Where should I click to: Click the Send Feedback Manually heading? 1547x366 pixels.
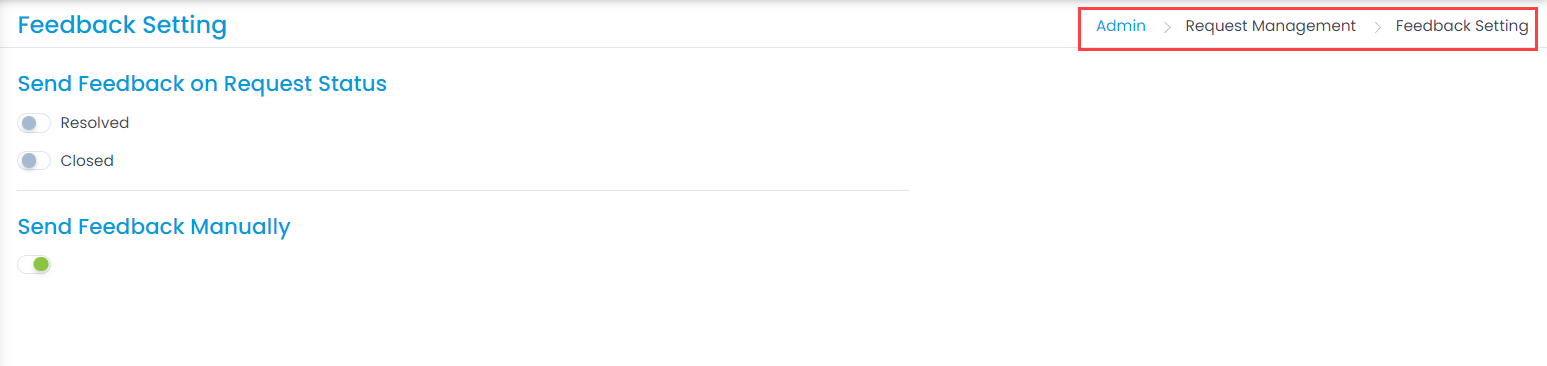(154, 227)
